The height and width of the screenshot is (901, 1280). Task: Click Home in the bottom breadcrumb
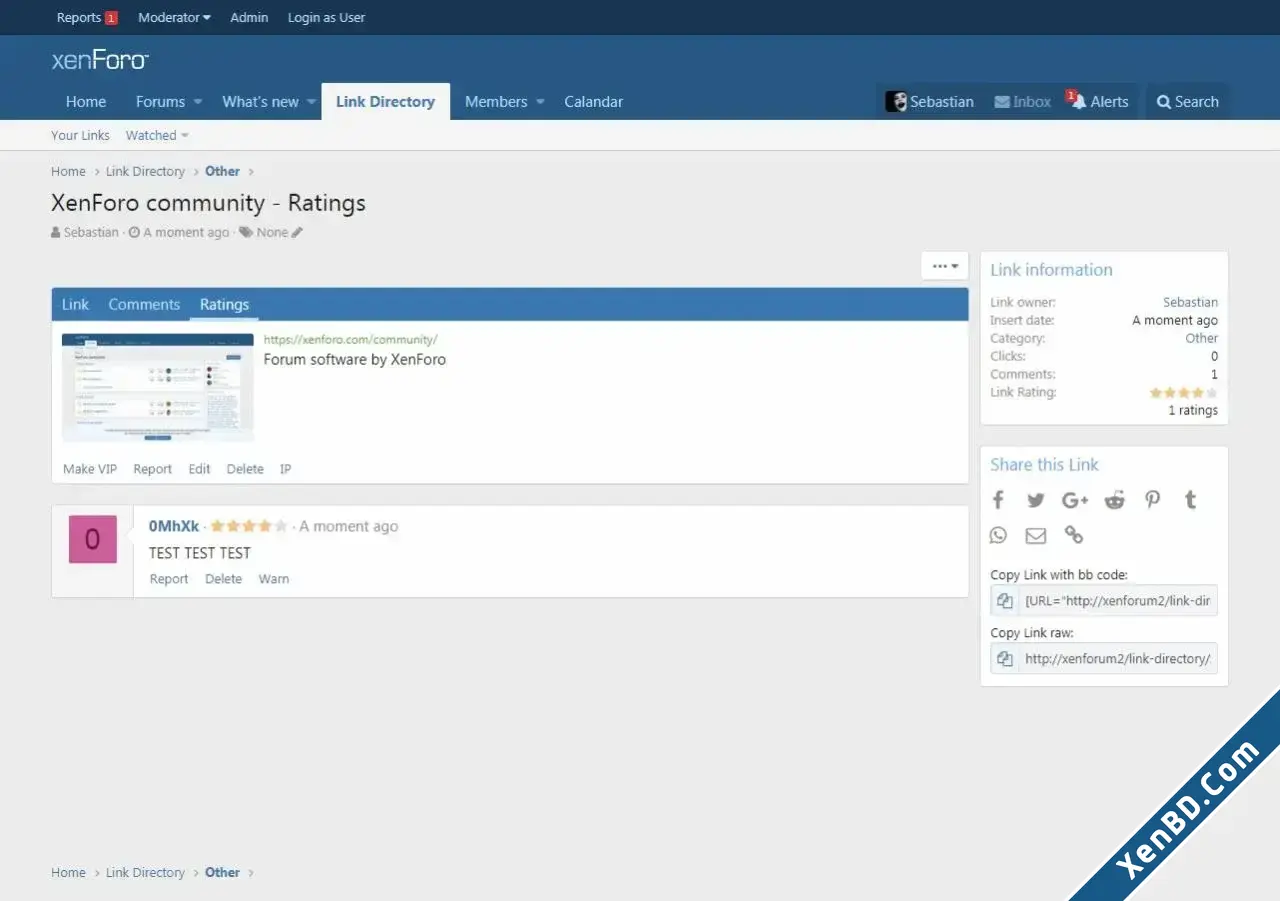(x=68, y=873)
